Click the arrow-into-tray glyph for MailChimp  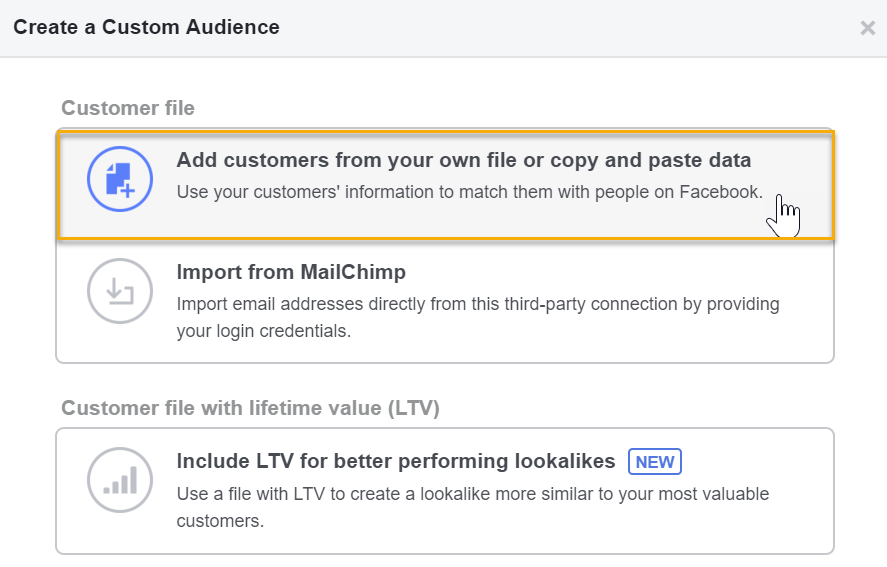[120, 291]
